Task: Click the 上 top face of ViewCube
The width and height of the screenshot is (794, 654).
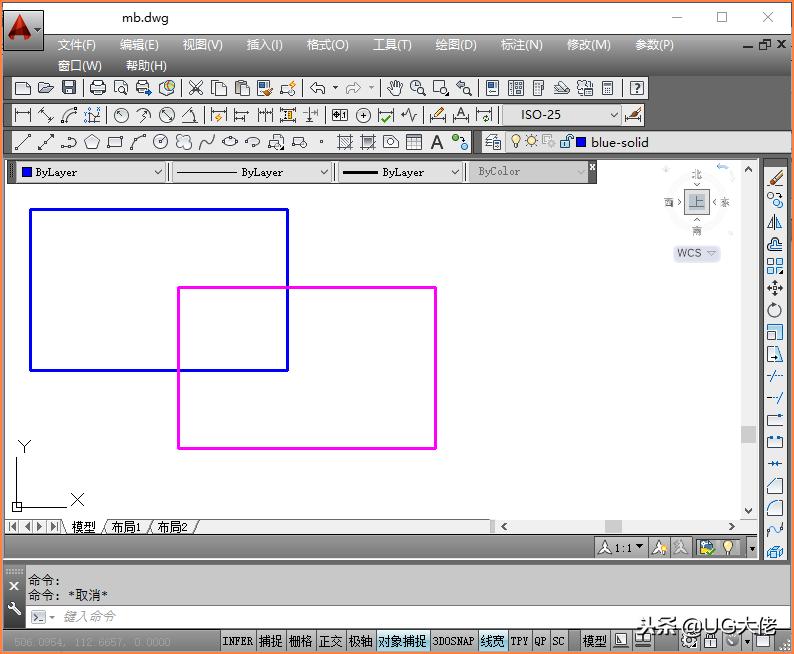Action: 697,202
